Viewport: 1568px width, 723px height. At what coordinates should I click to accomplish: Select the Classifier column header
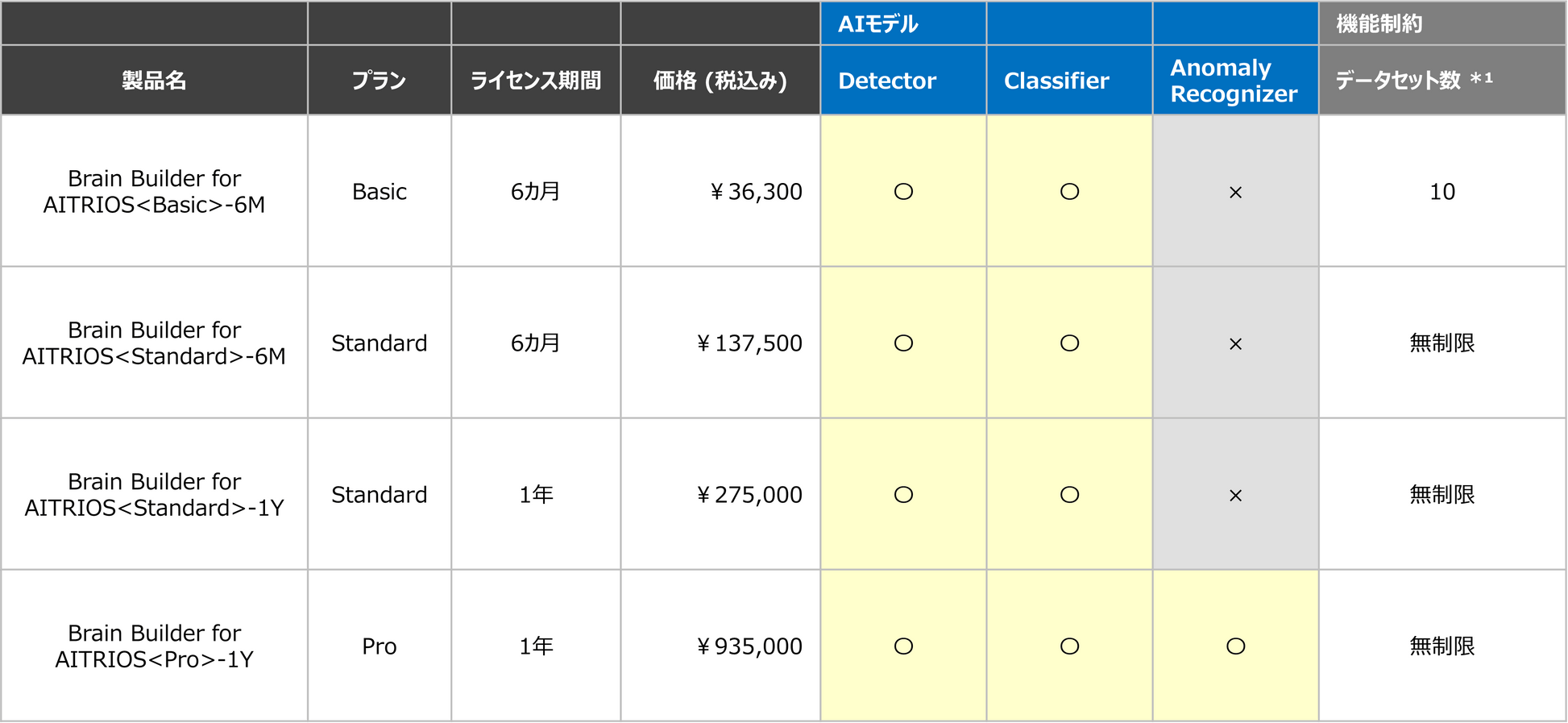pos(1056,81)
